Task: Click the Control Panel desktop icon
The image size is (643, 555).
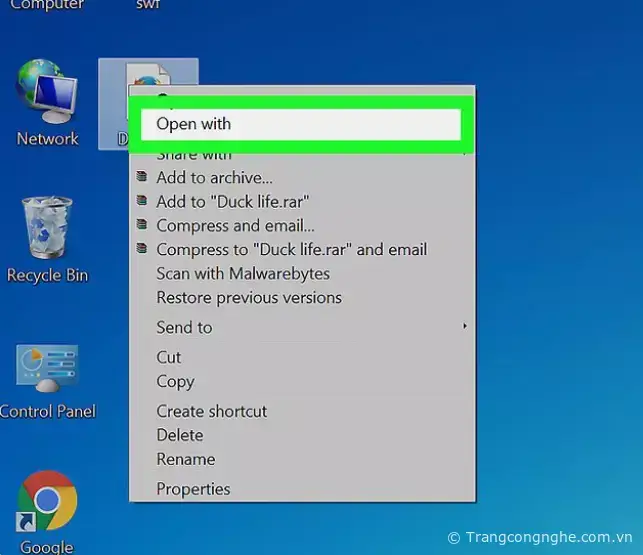Action: [46, 370]
